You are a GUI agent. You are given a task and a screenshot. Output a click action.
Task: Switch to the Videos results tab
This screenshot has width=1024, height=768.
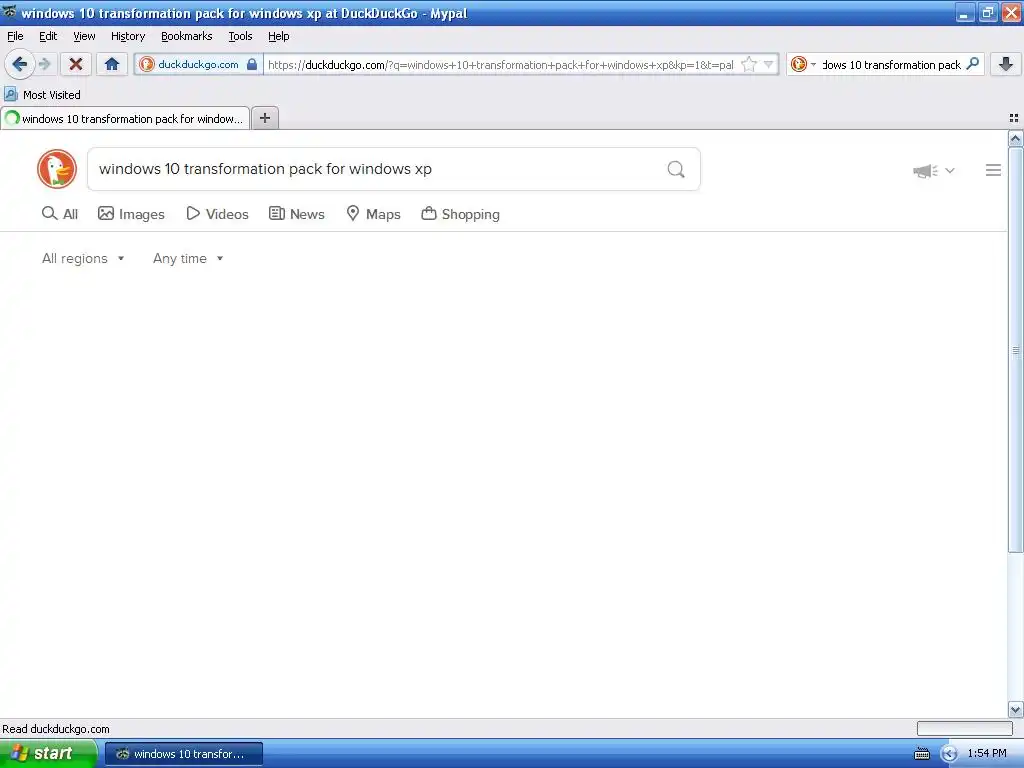coord(217,214)
